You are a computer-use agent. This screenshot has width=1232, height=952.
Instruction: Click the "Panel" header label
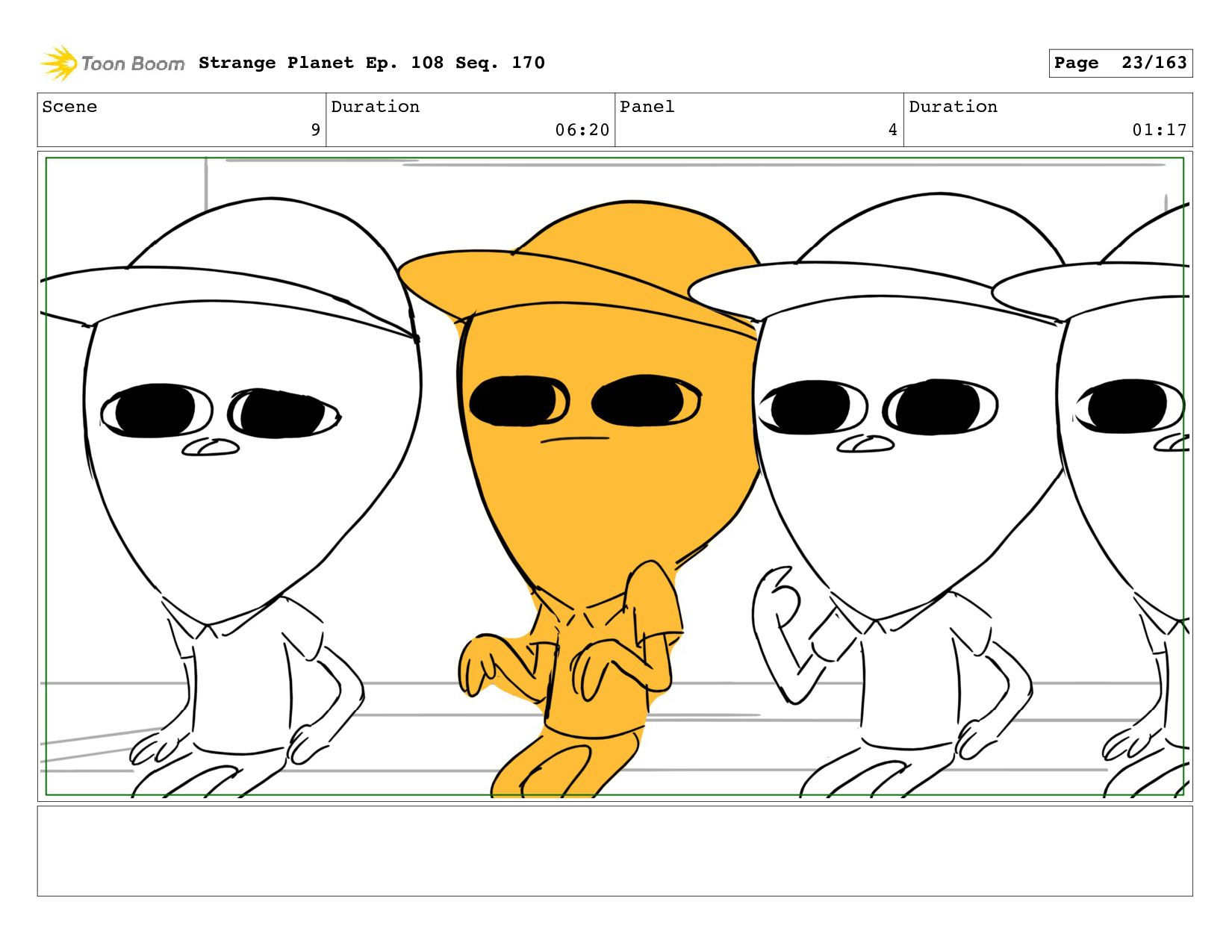click(647, 107)
